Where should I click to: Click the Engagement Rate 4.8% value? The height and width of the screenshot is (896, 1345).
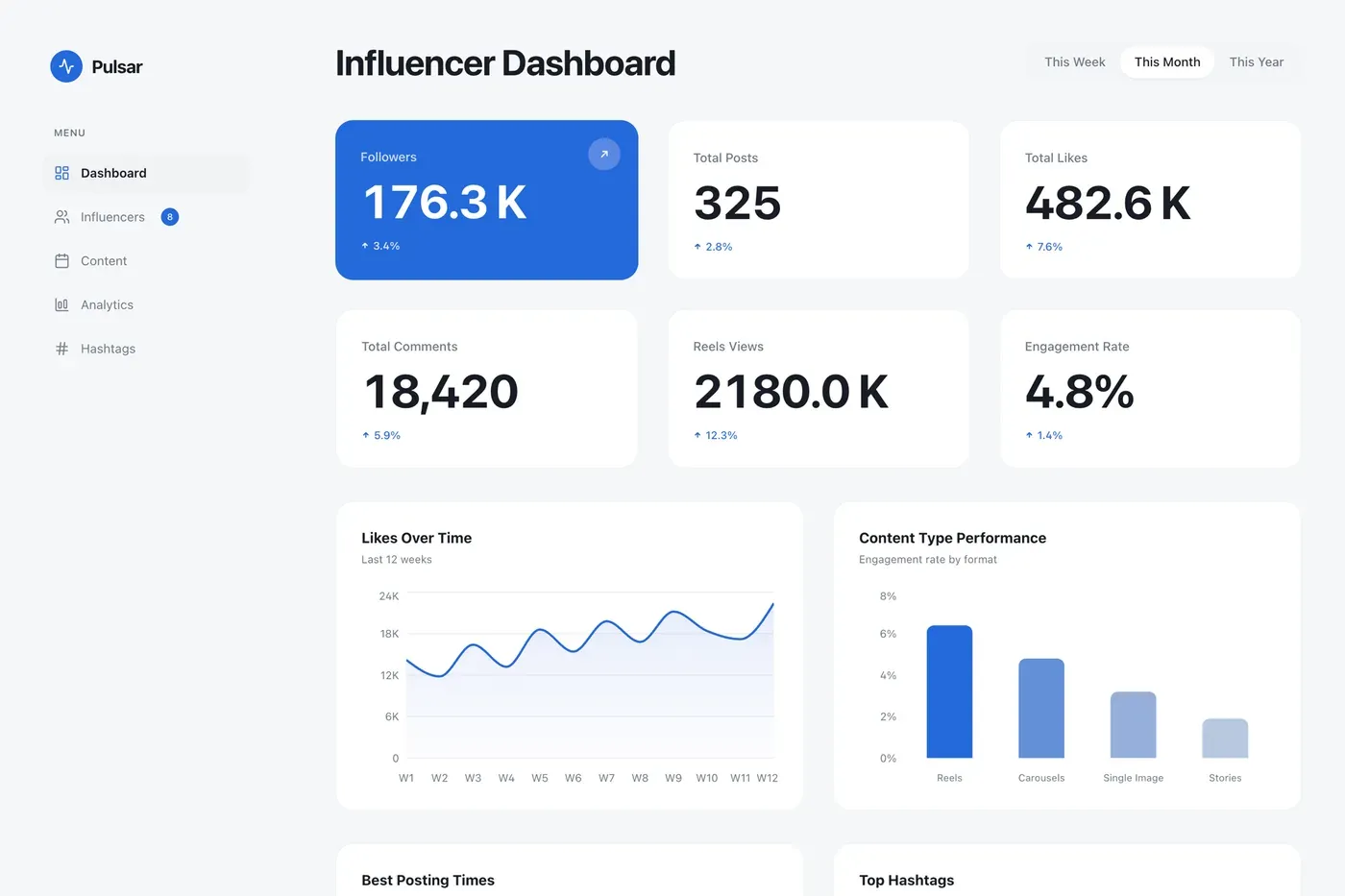point(1080,392)
